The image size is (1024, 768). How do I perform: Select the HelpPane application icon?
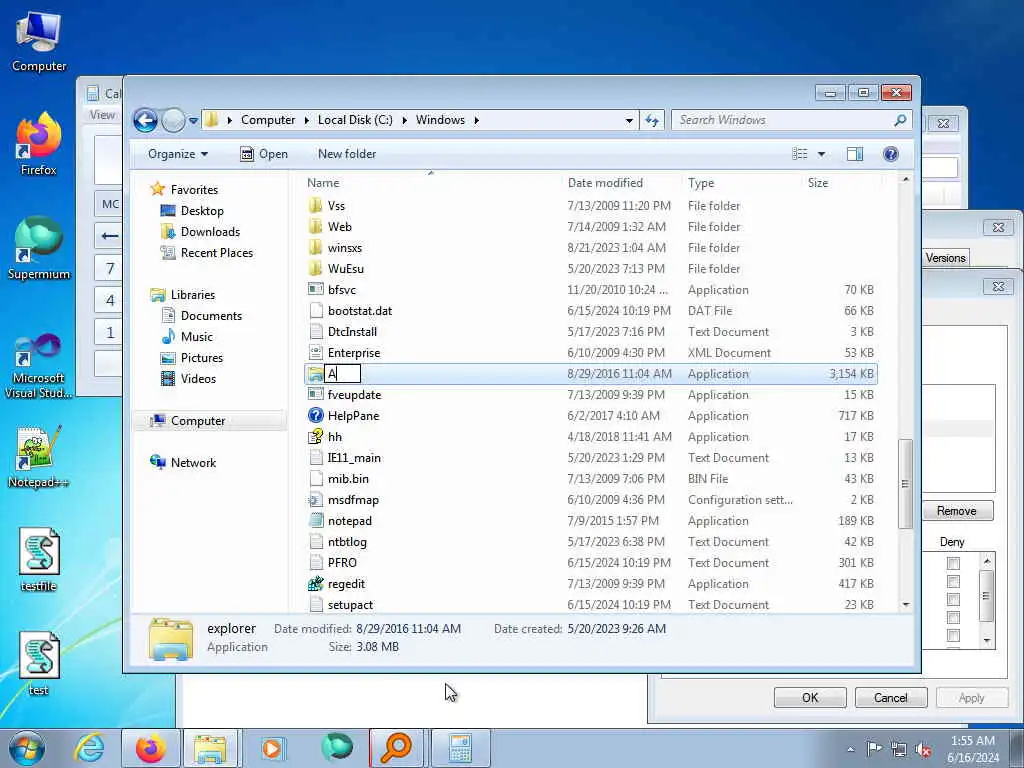click(x=315, y=415)
